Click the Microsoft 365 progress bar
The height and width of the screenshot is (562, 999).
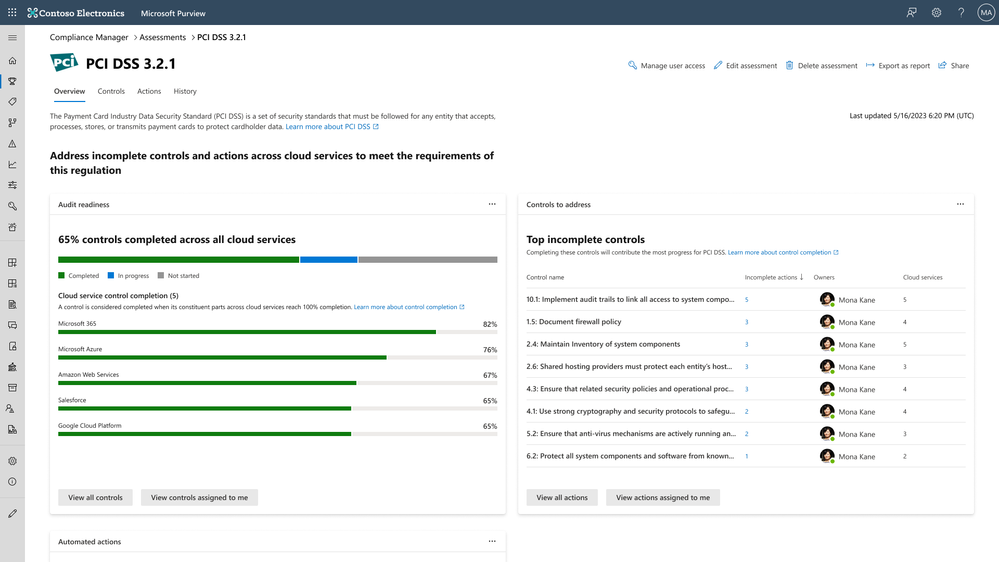(277, 332)
